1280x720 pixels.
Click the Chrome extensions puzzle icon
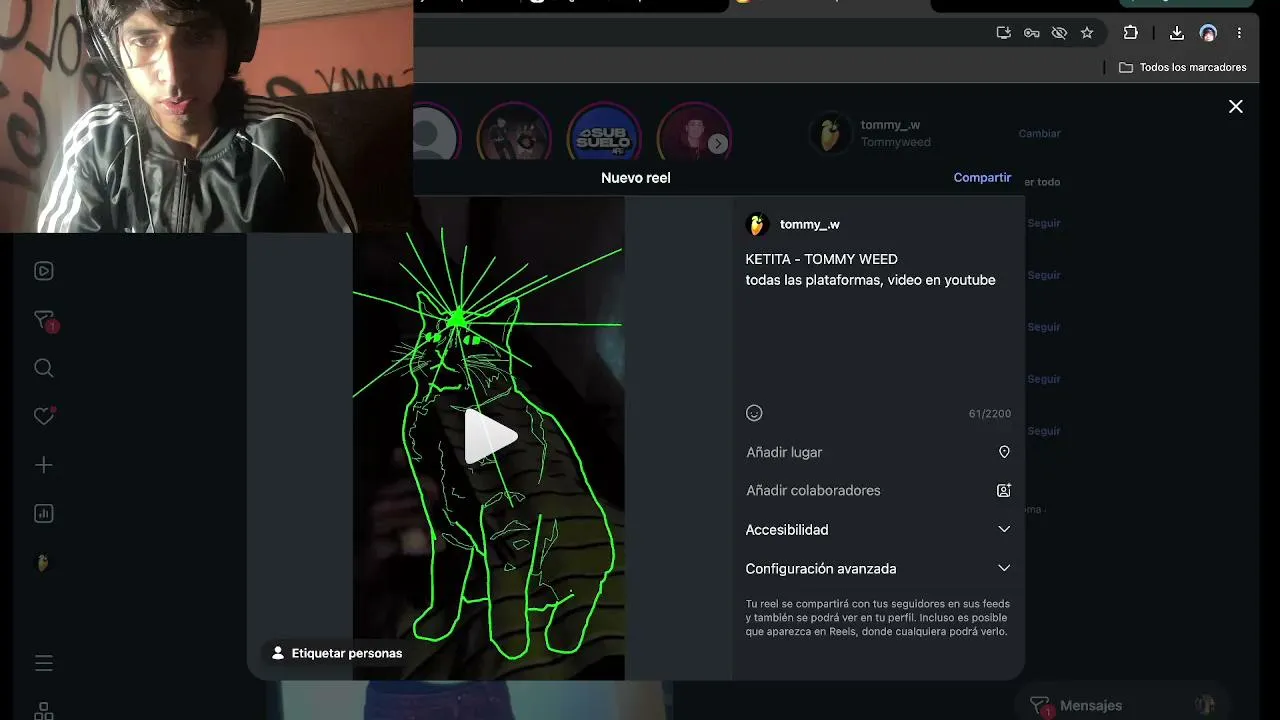(1131, 33)
